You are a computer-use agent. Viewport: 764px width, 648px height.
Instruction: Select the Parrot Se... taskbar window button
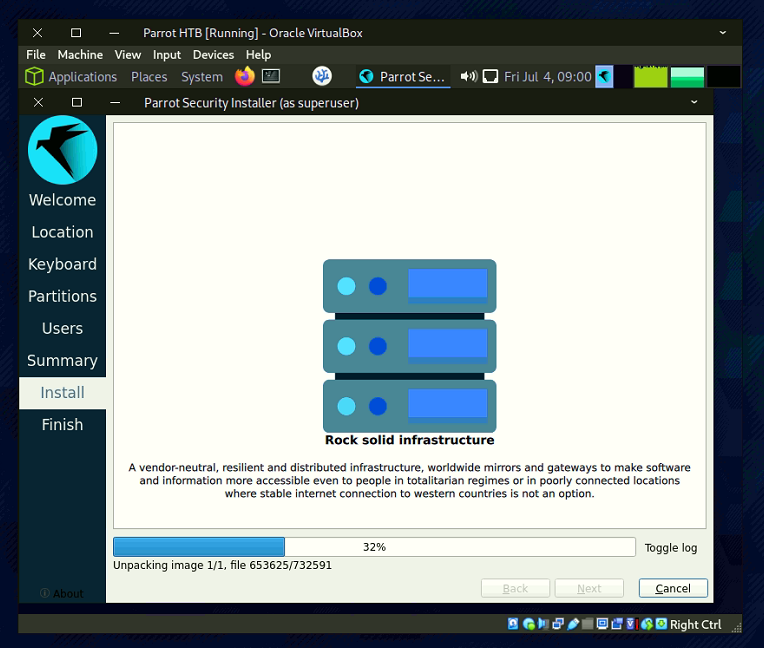coord(403,77)
